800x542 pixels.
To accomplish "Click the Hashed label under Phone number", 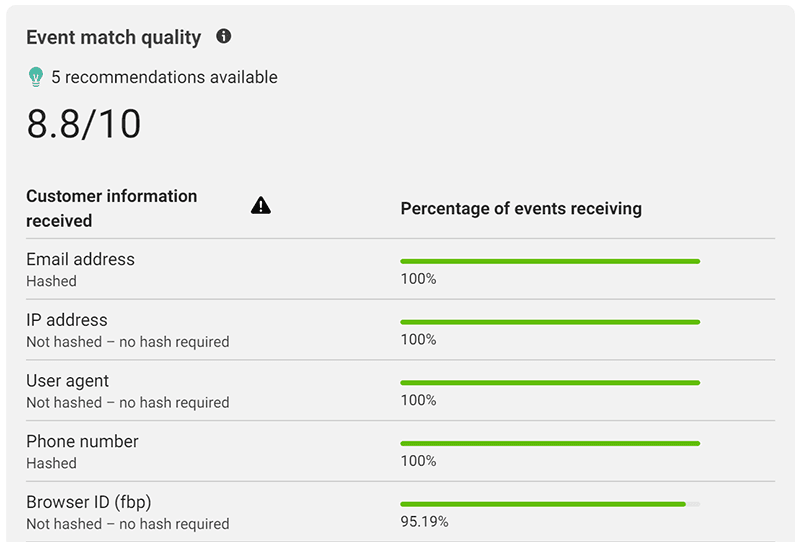I will pos(51,463).
